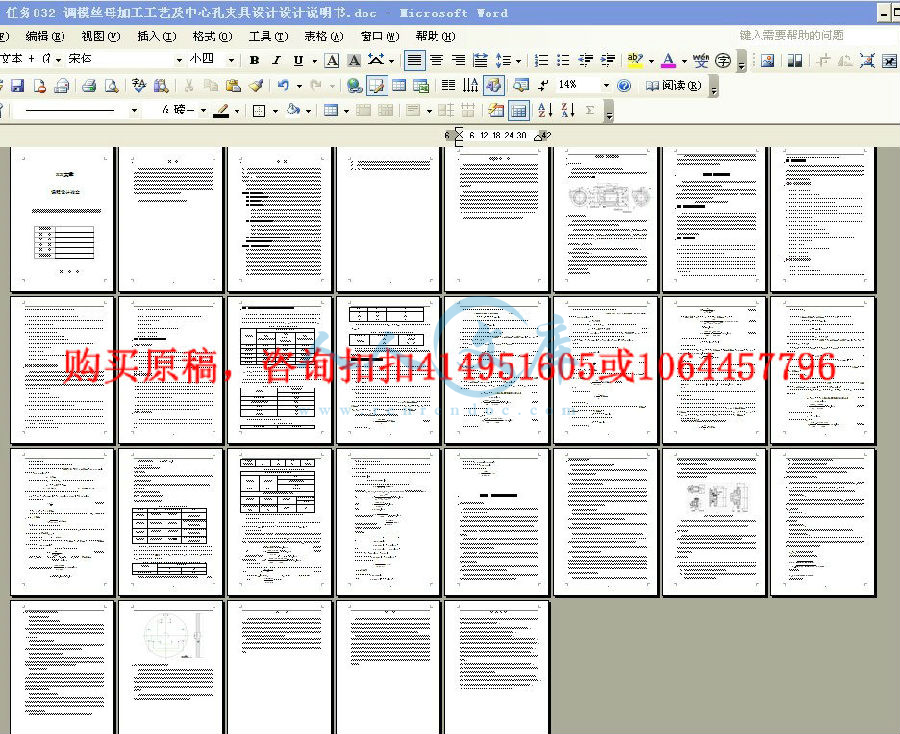Toggle the Drawing toolbar button

[494, 86]
